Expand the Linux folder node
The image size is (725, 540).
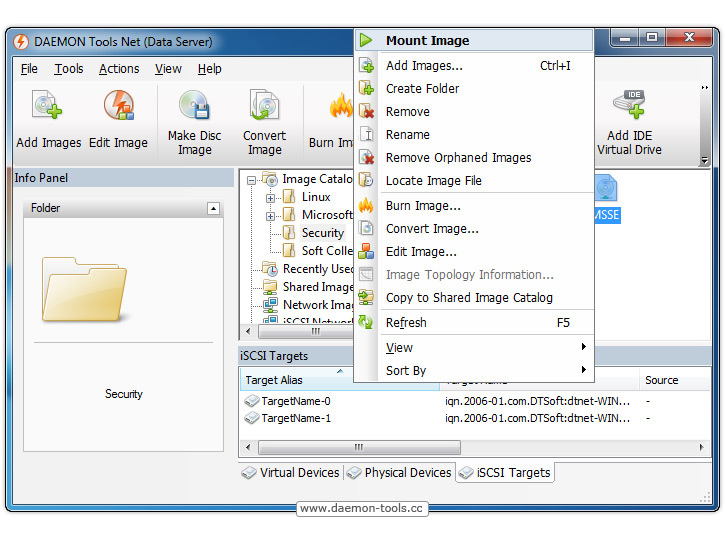click(270, 198)
